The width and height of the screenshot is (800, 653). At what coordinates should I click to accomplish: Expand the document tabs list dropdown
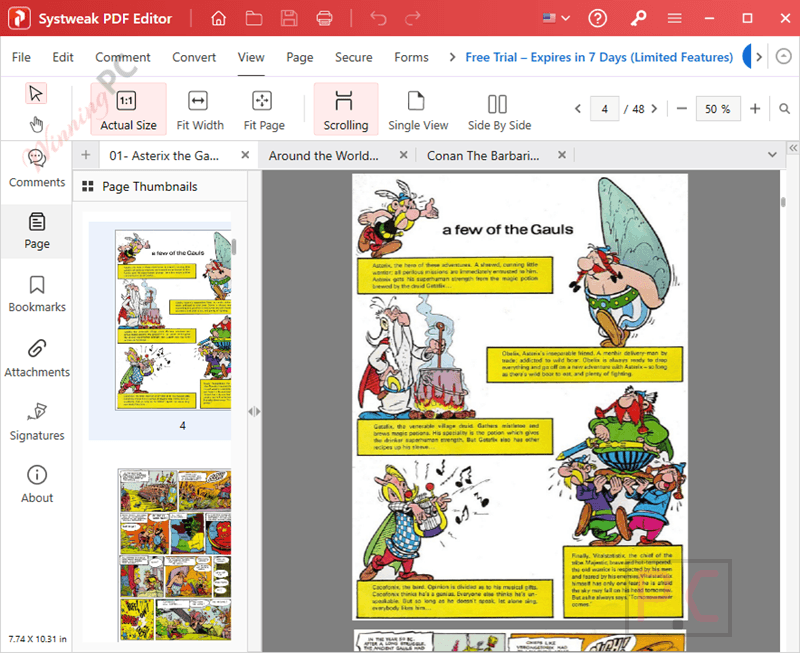pos(772,155)
